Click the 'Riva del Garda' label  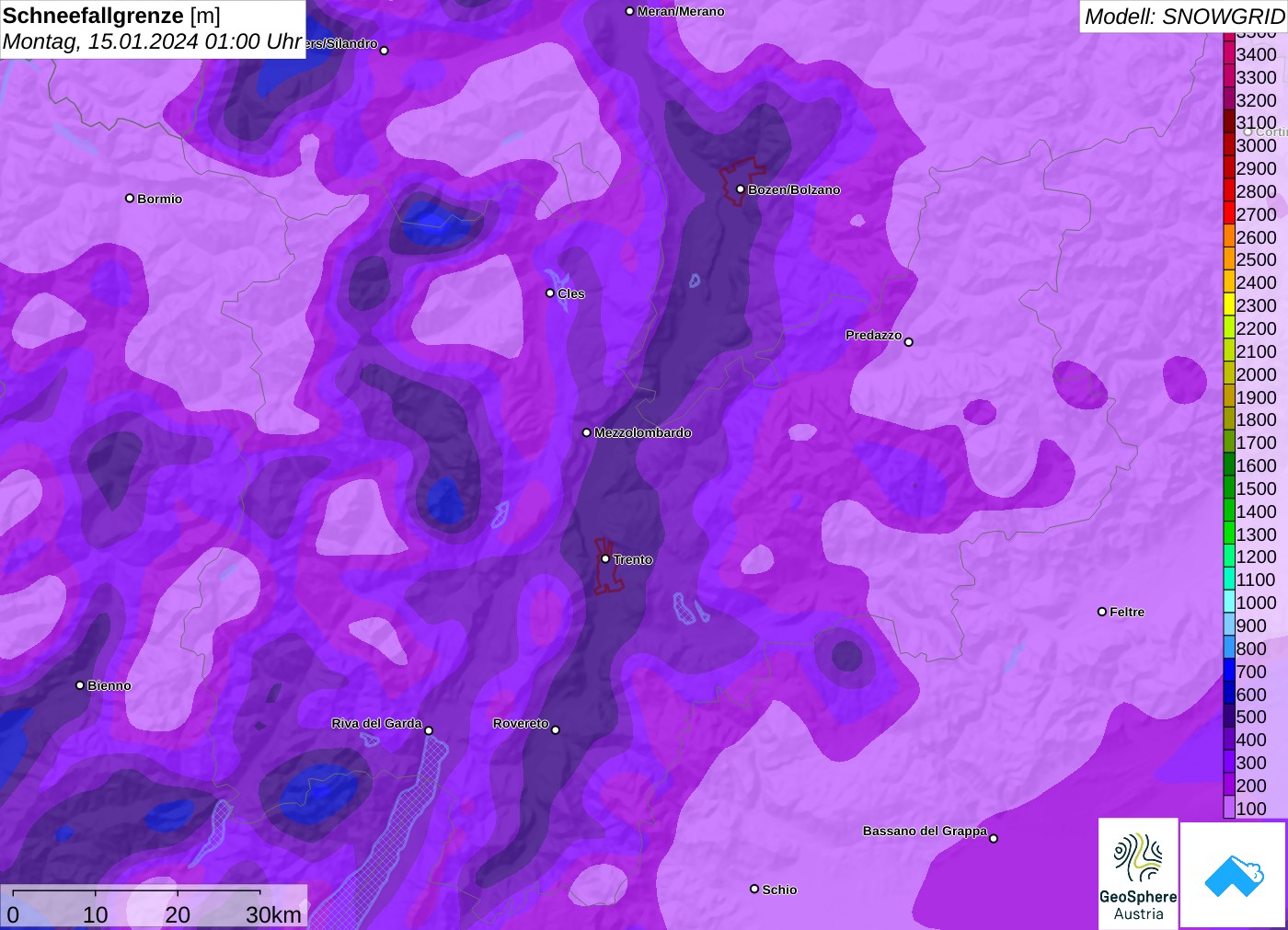click(x=376, y=723)
